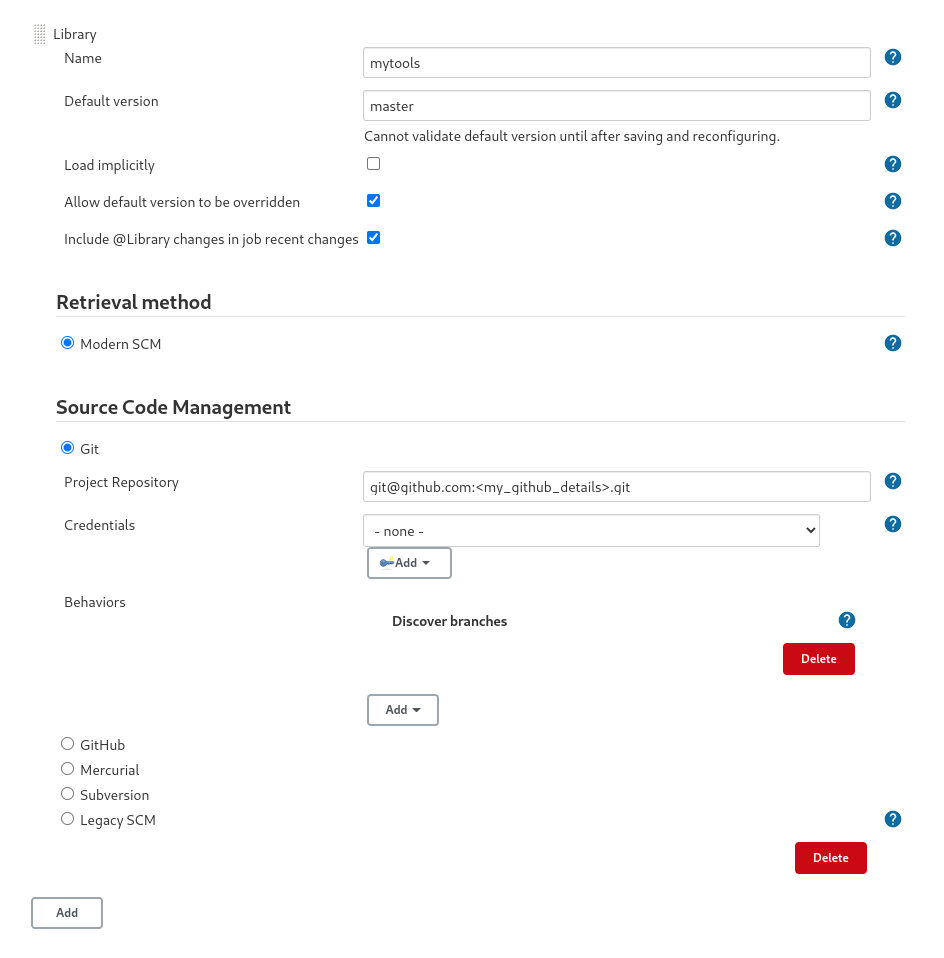
Task: View help for Load implicitly option
Action: point(892,163)
